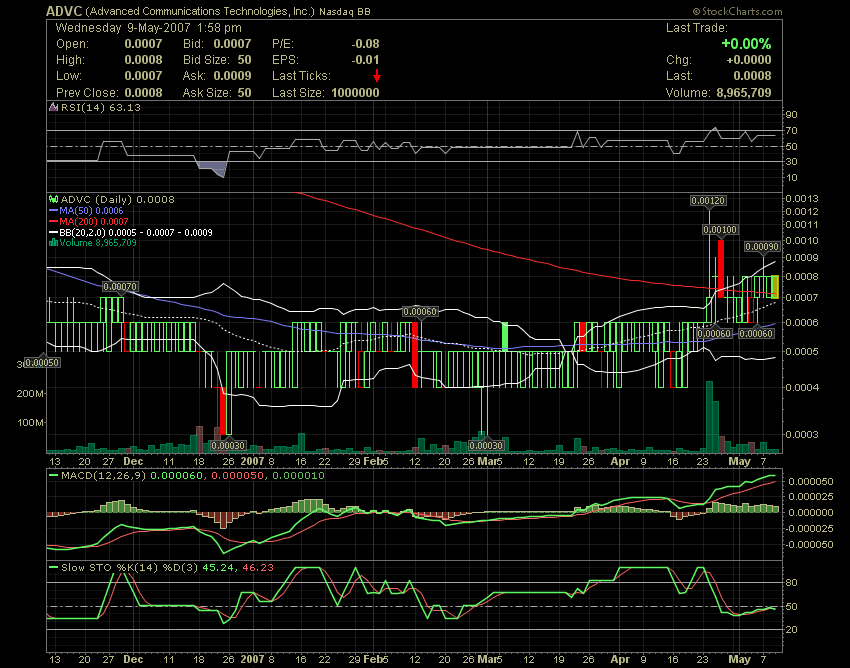Screen dimensions: 850x668
Task: Click the 0.00090 price label
Action: (762, 247)
